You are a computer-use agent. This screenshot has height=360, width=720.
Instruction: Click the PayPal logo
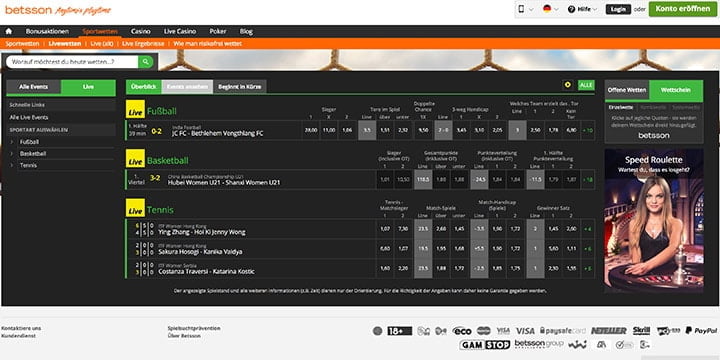coord(701,331)
